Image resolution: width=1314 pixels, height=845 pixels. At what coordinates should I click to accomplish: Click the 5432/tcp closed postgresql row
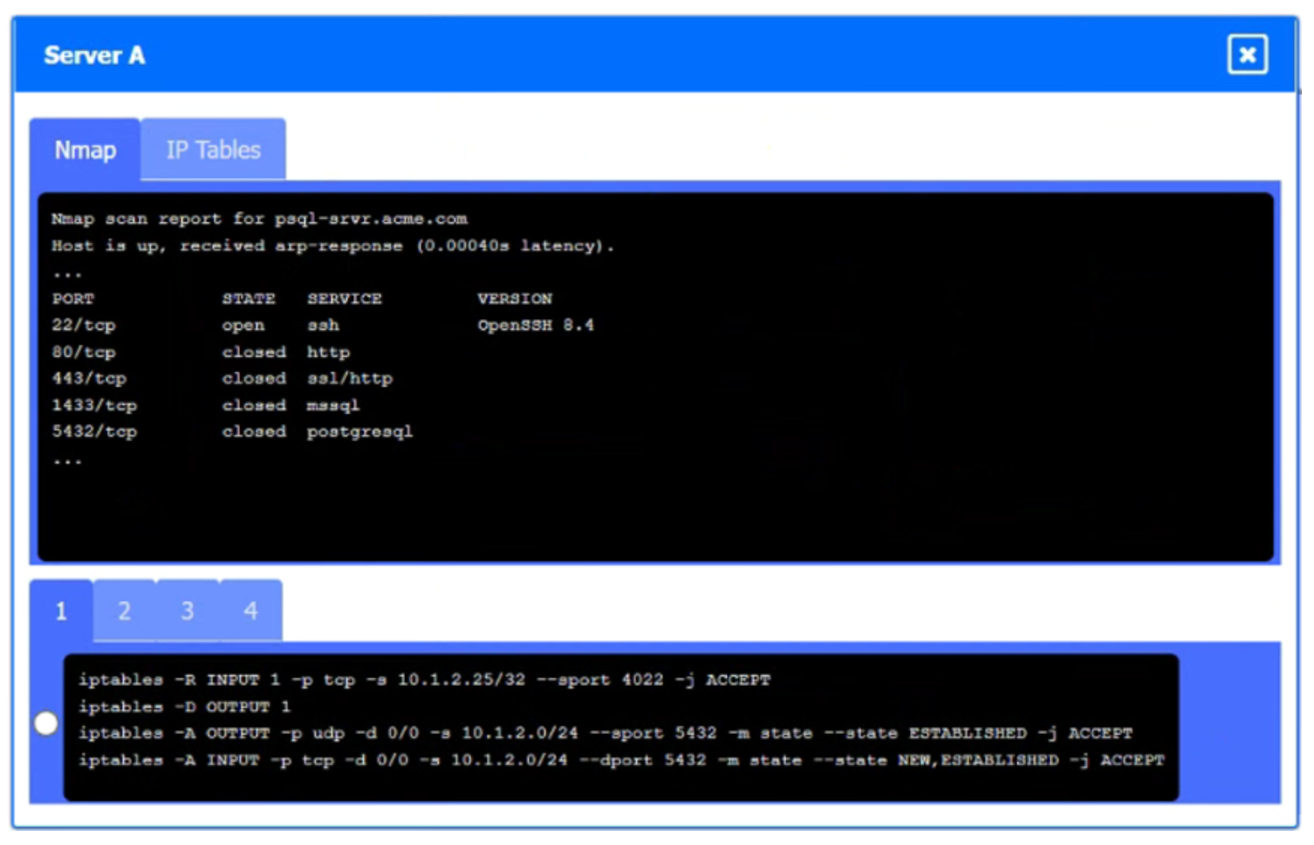(231, 432)
